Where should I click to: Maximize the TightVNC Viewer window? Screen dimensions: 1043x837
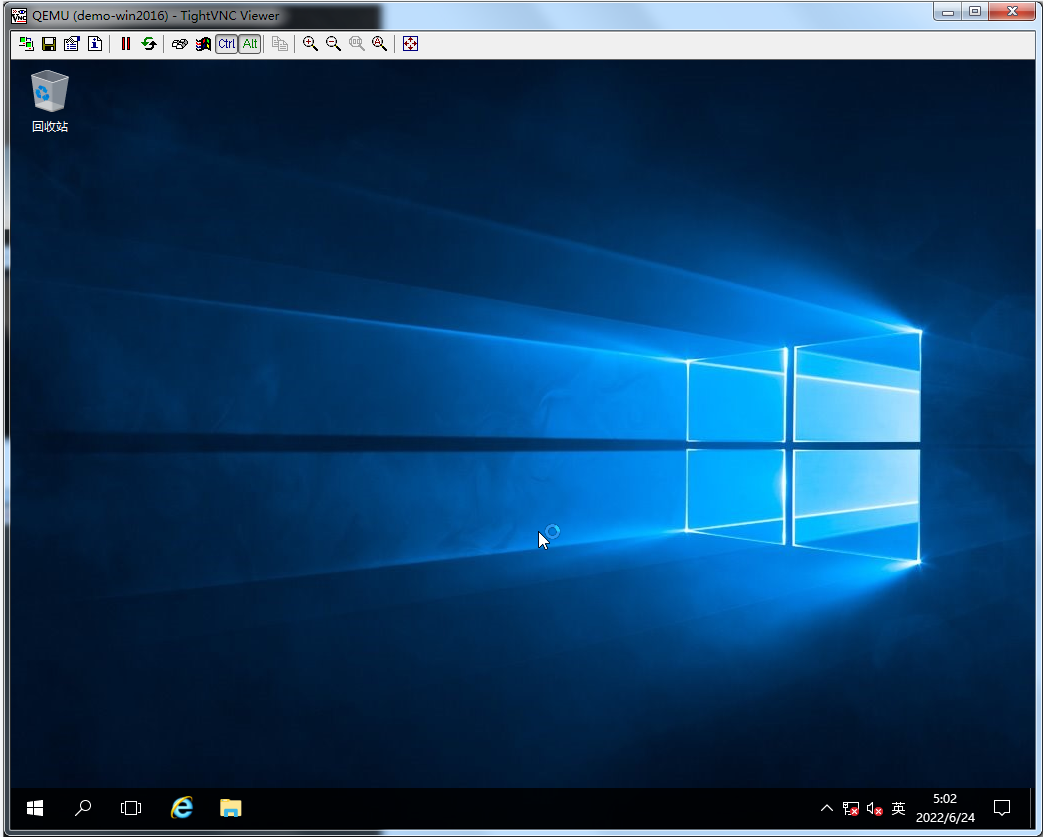[x=975, y=11]
